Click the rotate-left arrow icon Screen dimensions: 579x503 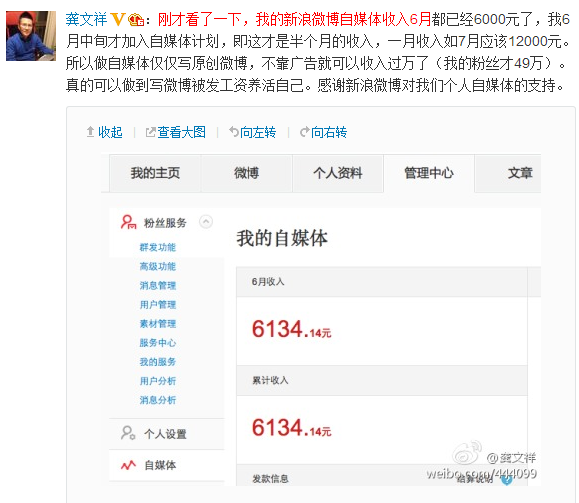point(234,132)
